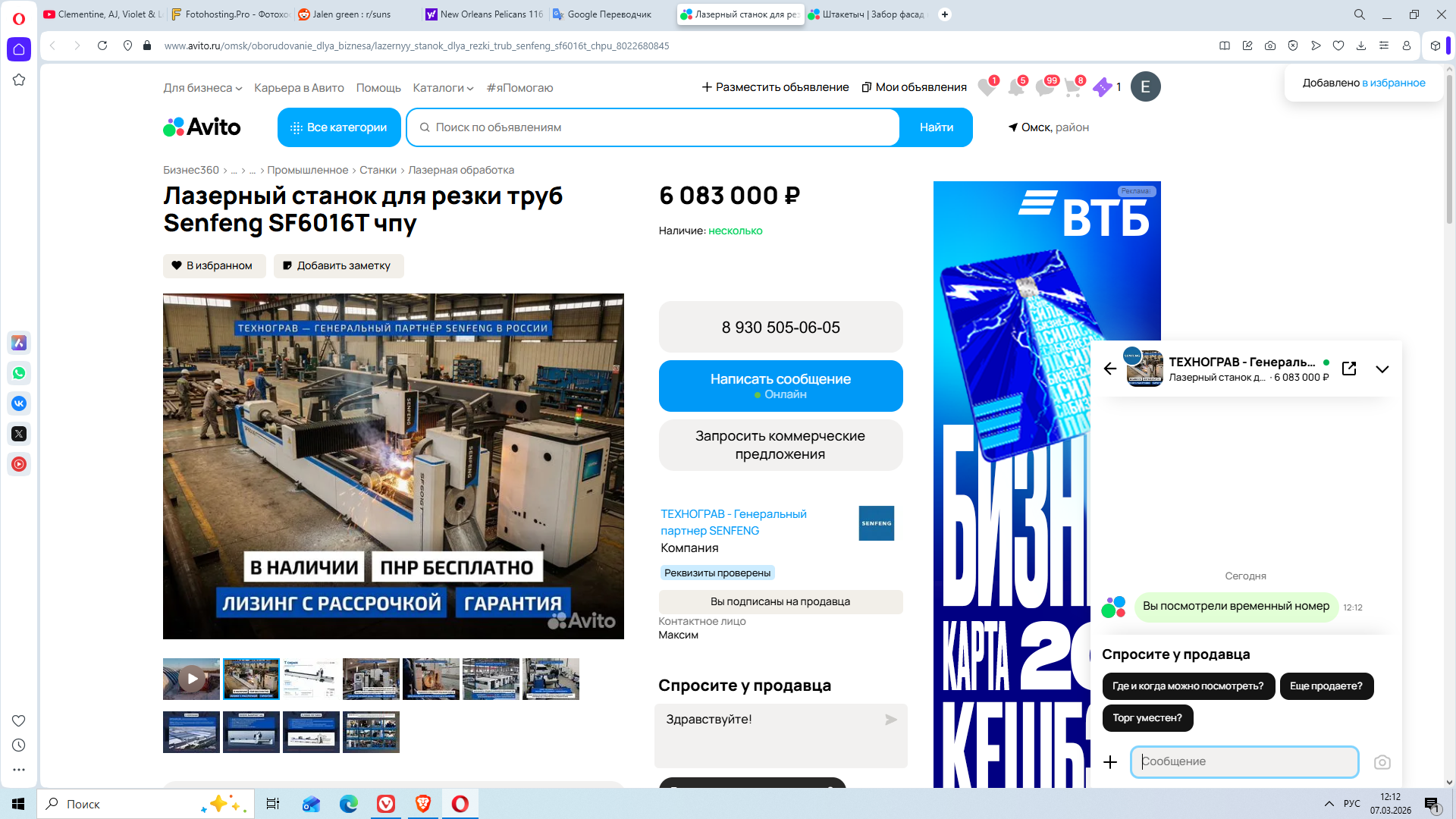Open the notifications bell icon
This screenshot has height=819, width=1456.
click(x=1015, y=88)
